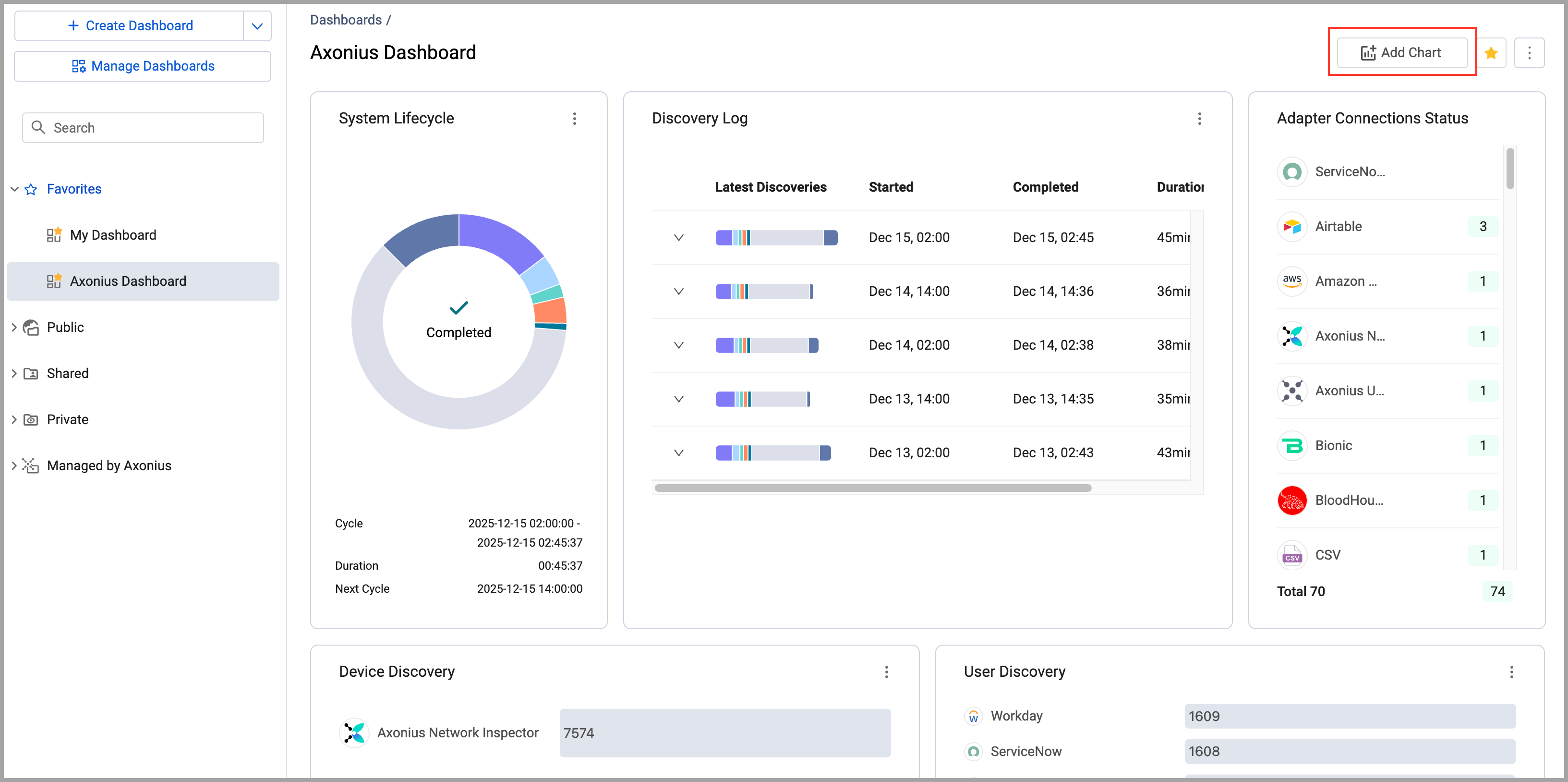The height and width of the screenshot is (782, 1568).
Task: Click the Amazon AWS adapter icon
Action: coord(1291,281)
